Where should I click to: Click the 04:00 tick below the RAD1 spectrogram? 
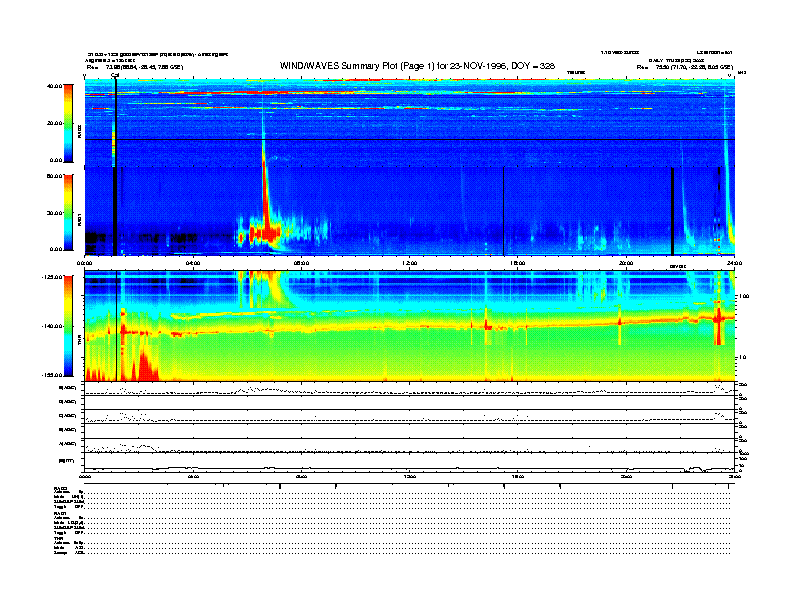[193, 263]
